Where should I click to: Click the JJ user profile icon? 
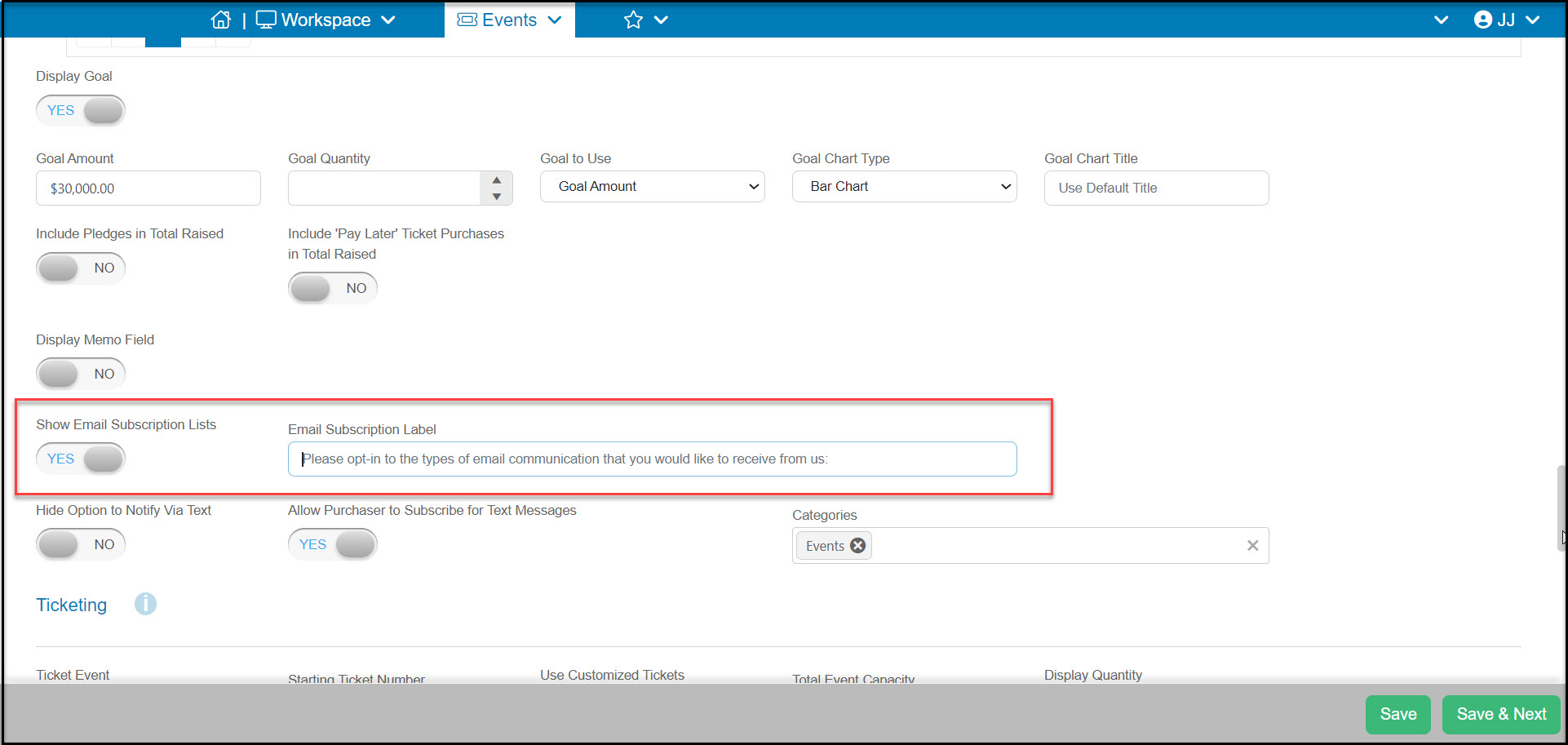click(1483, 20)
